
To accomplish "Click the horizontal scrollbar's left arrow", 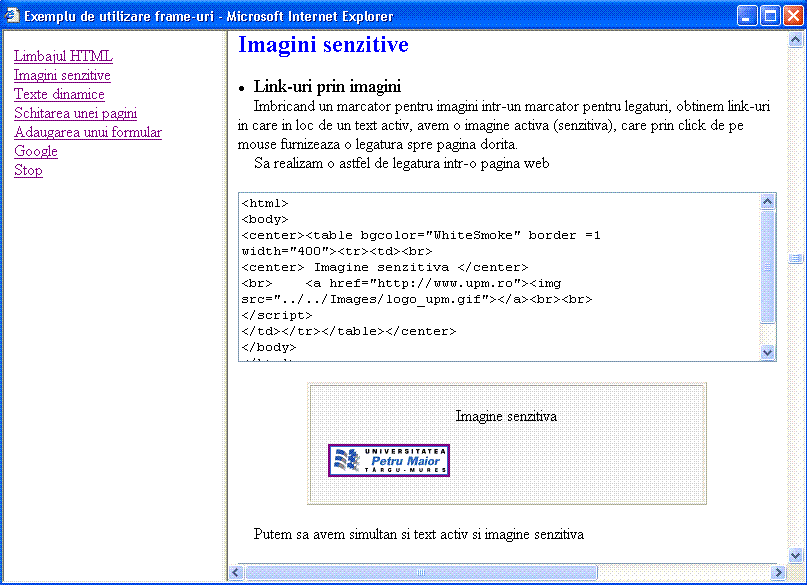I will coord(237,573).
